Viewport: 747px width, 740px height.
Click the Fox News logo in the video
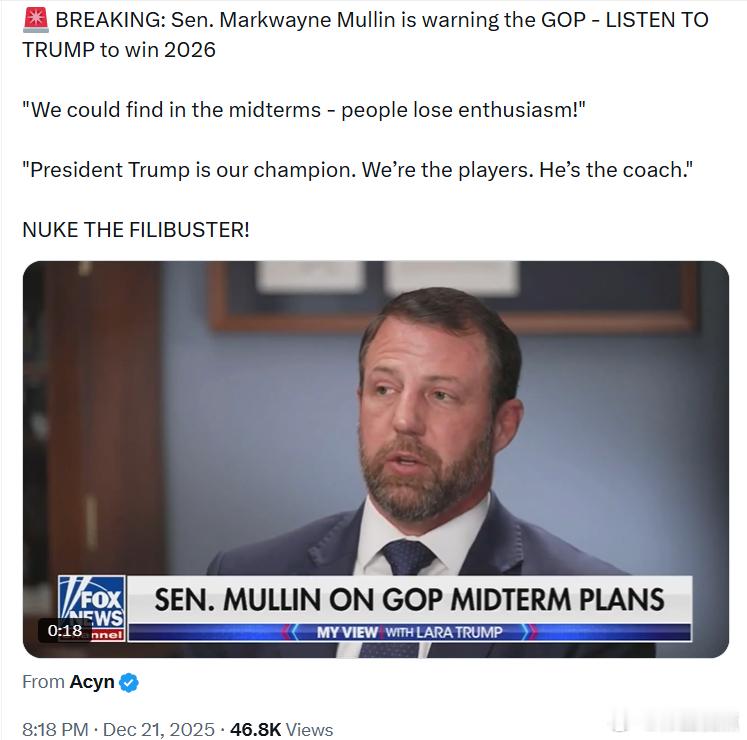(91, 598)
